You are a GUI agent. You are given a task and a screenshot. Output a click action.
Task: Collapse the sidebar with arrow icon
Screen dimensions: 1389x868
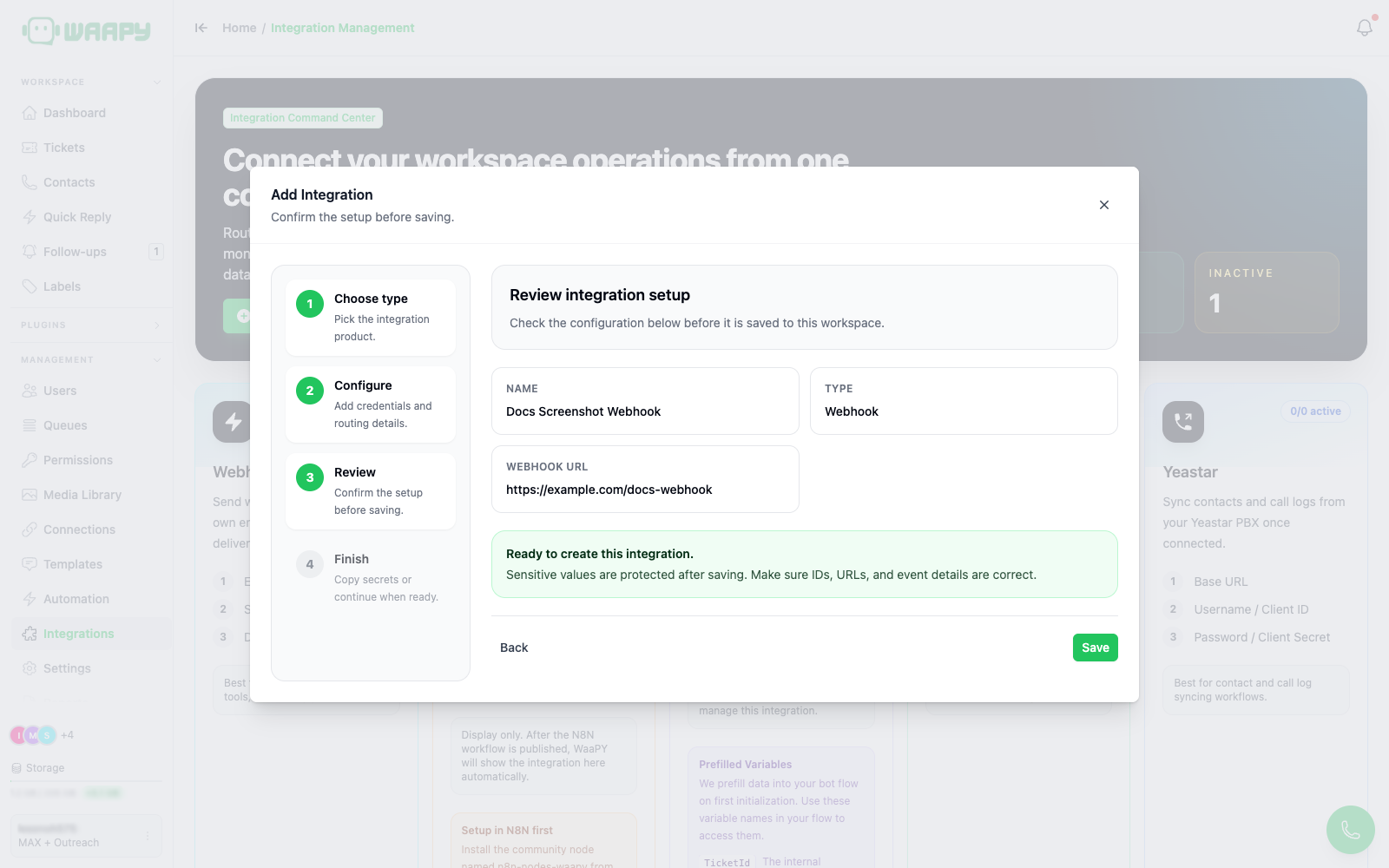201,28
